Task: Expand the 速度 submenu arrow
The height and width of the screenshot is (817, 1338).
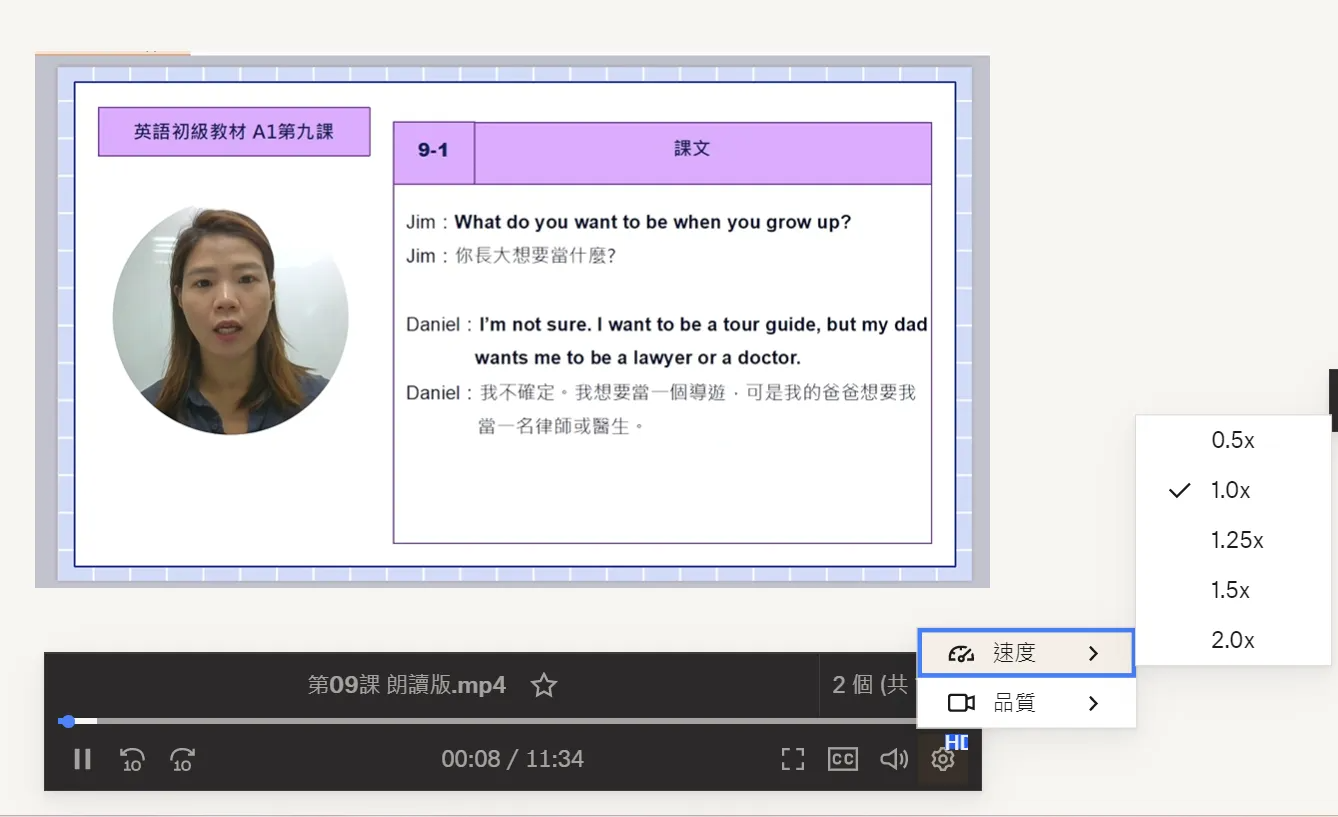Action: point(1093,654)
